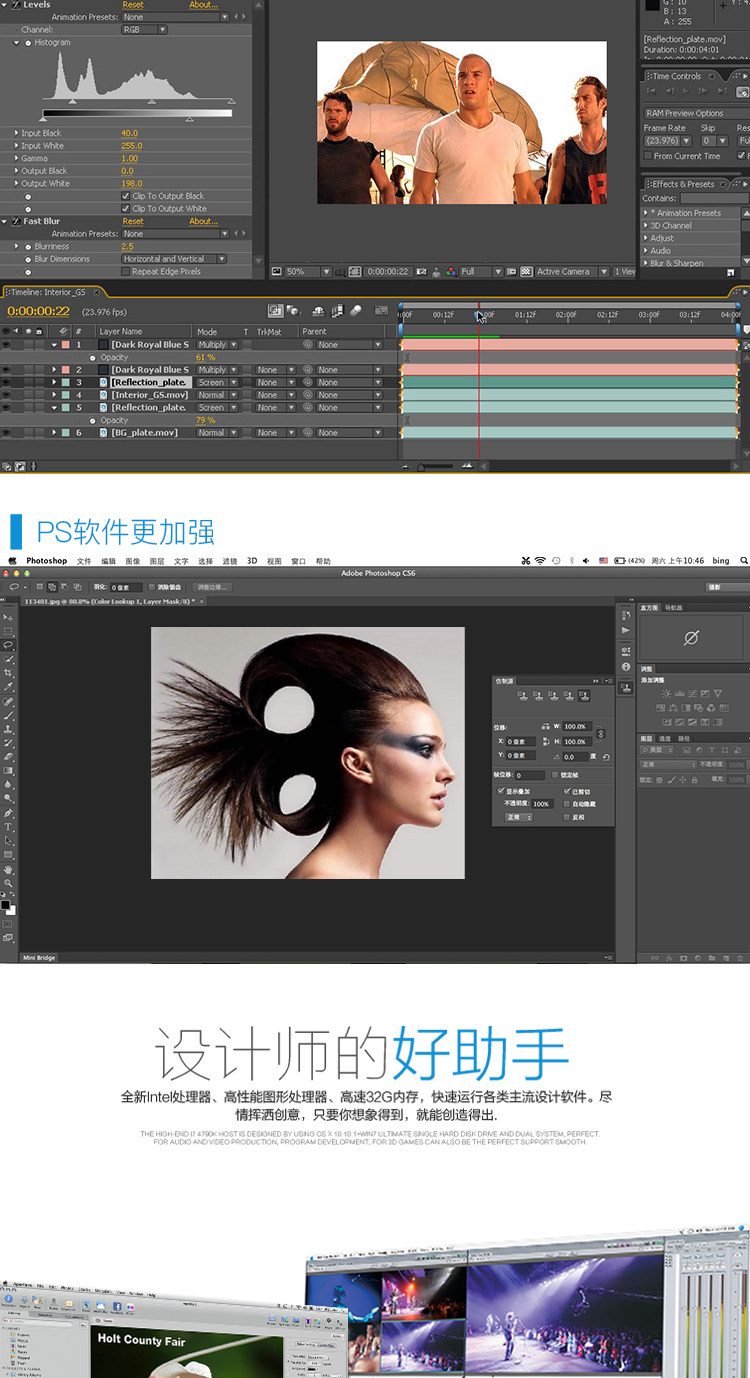
Task: Click the Apple logo in the menu bar
Action: click(13, 561)
